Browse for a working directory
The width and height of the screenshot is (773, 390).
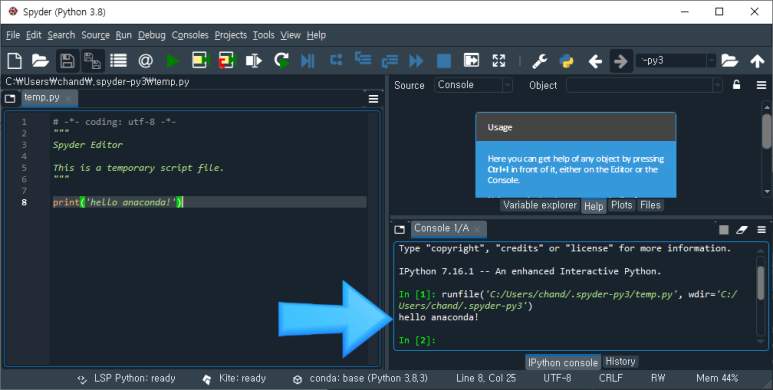click(x=730, y=61)
